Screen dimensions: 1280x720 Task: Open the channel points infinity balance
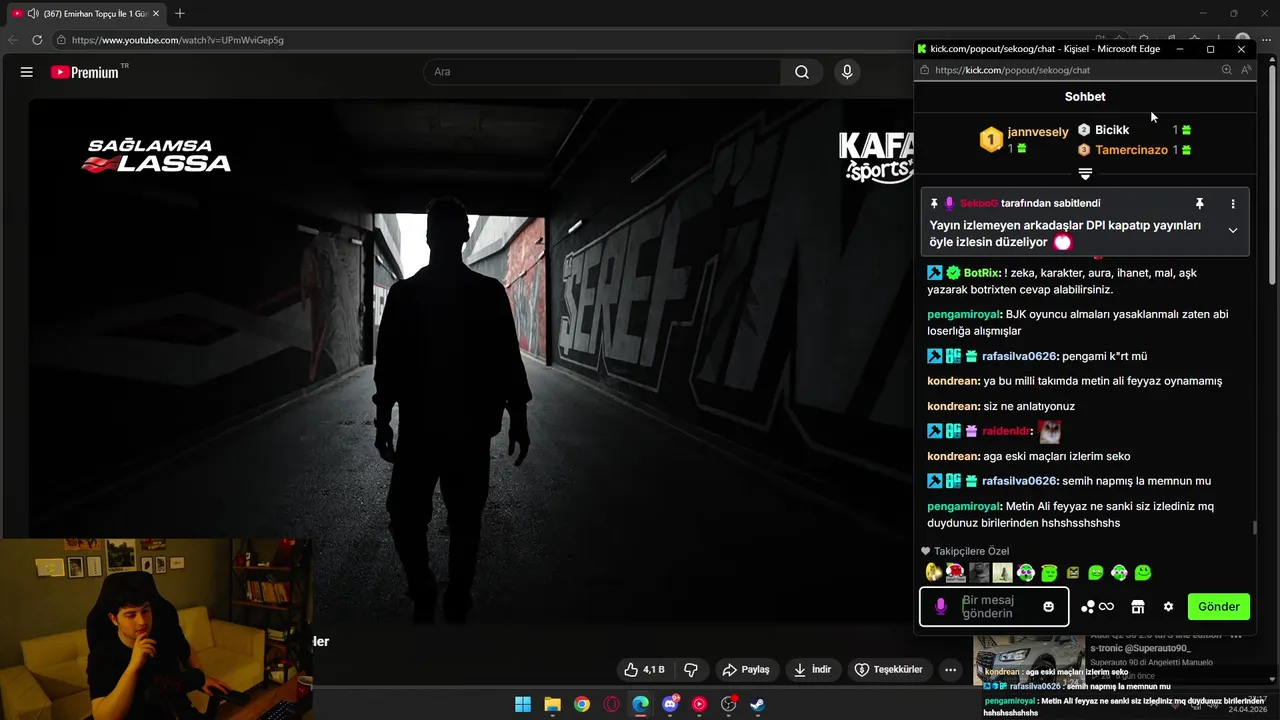tap(1097, 606)
